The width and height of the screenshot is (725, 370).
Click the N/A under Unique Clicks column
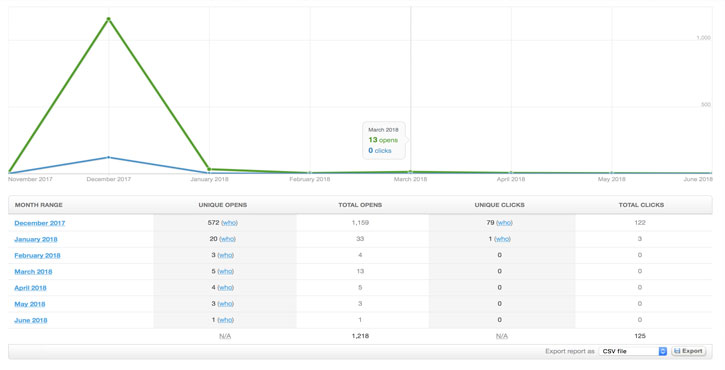tap(502, 336)
